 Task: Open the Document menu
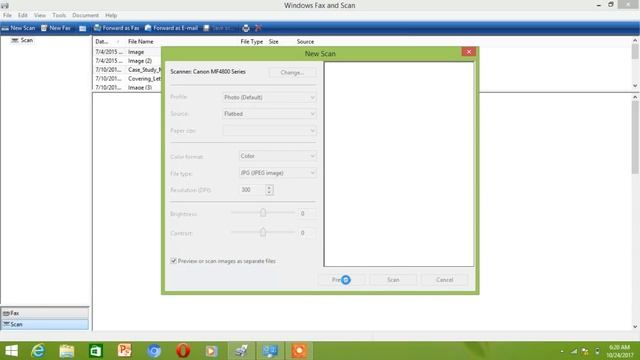point(85,16)
